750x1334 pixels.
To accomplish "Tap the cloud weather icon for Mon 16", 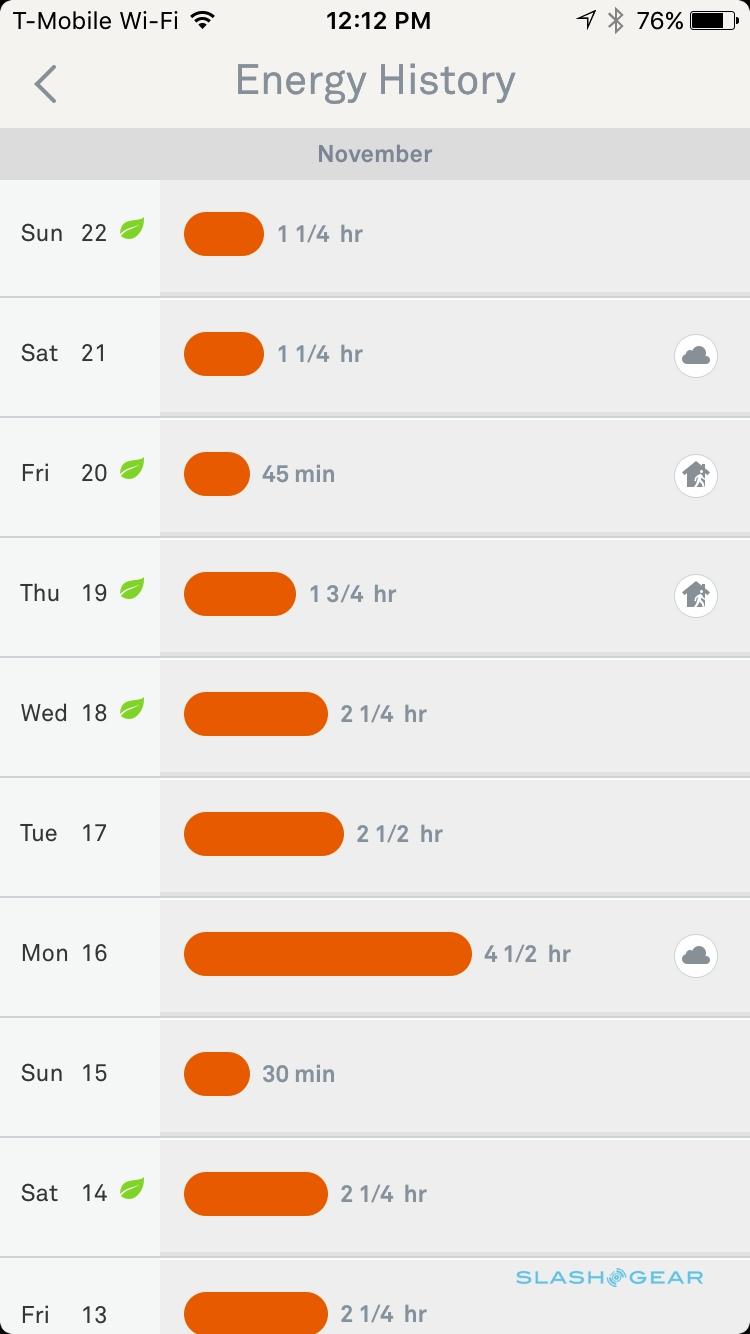I will pyautogui.click(x=695, y=955).
